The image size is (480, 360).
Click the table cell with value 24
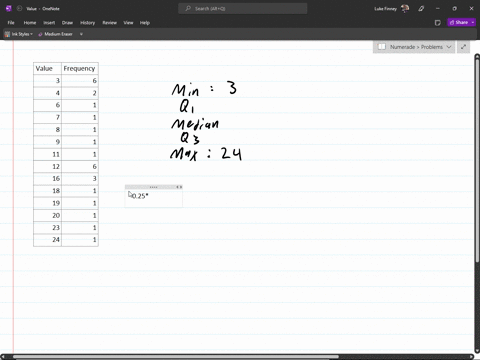(x=47, y=240)
